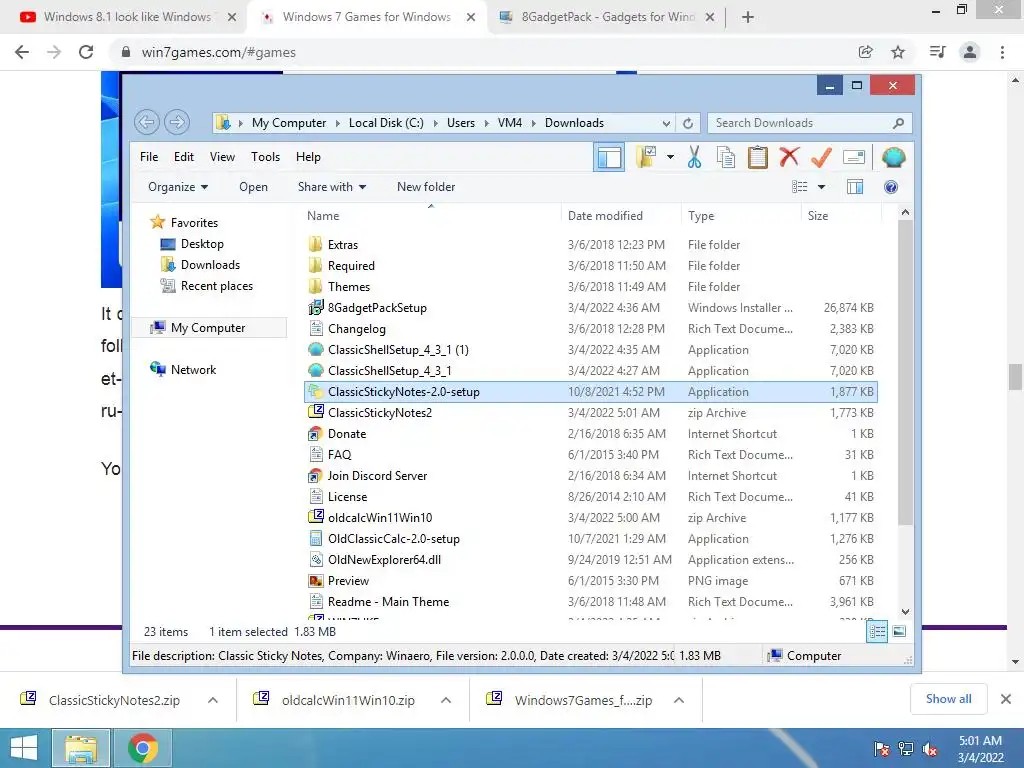
Task: Click the Chrome share page icon
Action: [865, 52]
